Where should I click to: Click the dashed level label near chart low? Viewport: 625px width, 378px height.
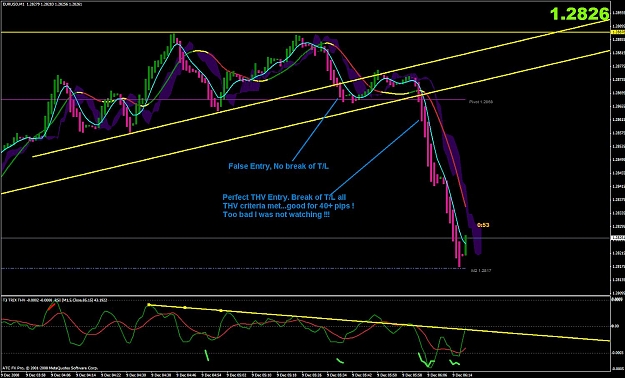tap(481, 270)
